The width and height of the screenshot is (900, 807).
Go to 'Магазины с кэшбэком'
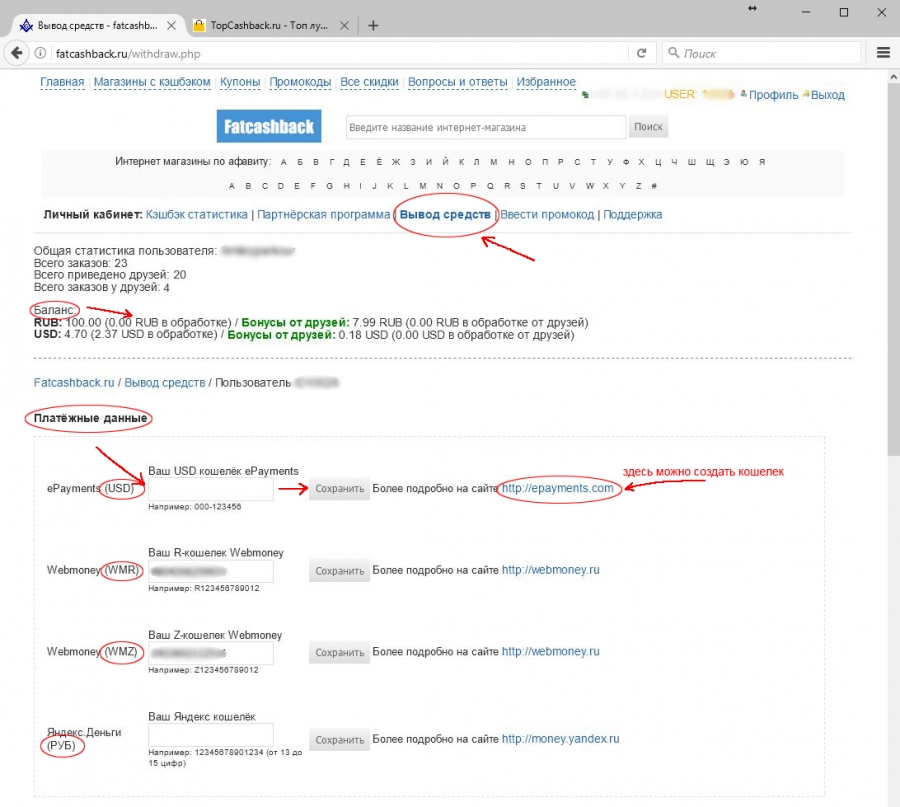[x=152, y=82]
